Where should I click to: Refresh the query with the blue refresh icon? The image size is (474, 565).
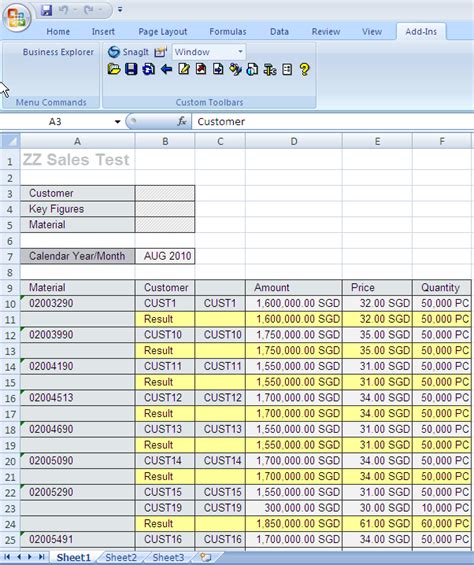tap(149, 69)
